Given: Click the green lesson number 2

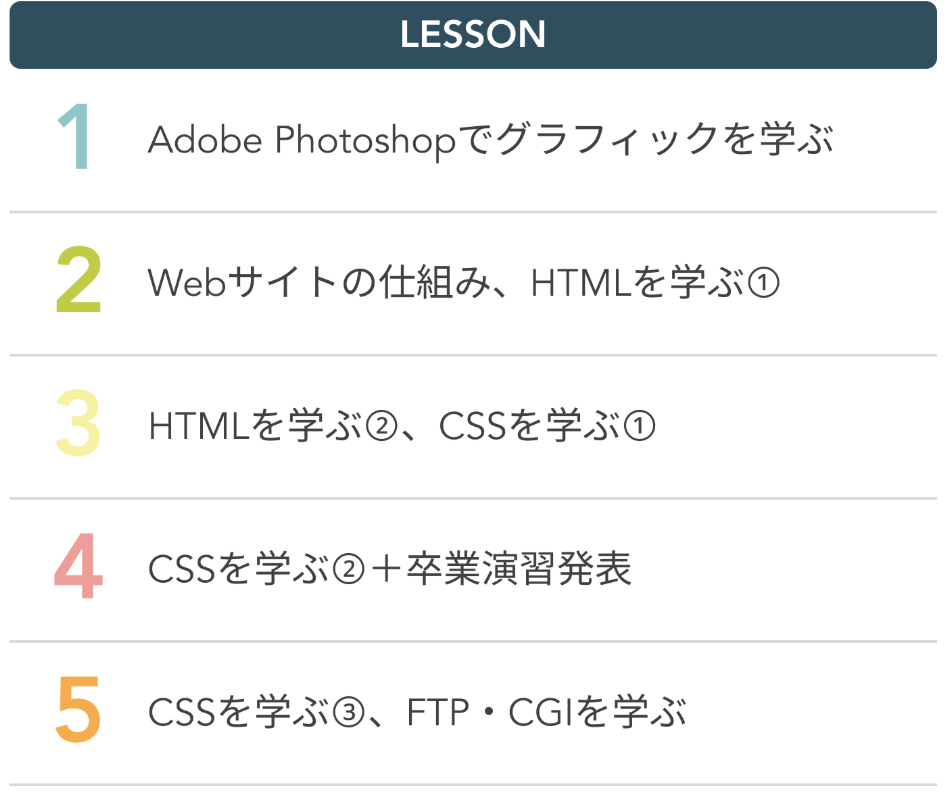Looking at the screenshot, I should 78,279.
